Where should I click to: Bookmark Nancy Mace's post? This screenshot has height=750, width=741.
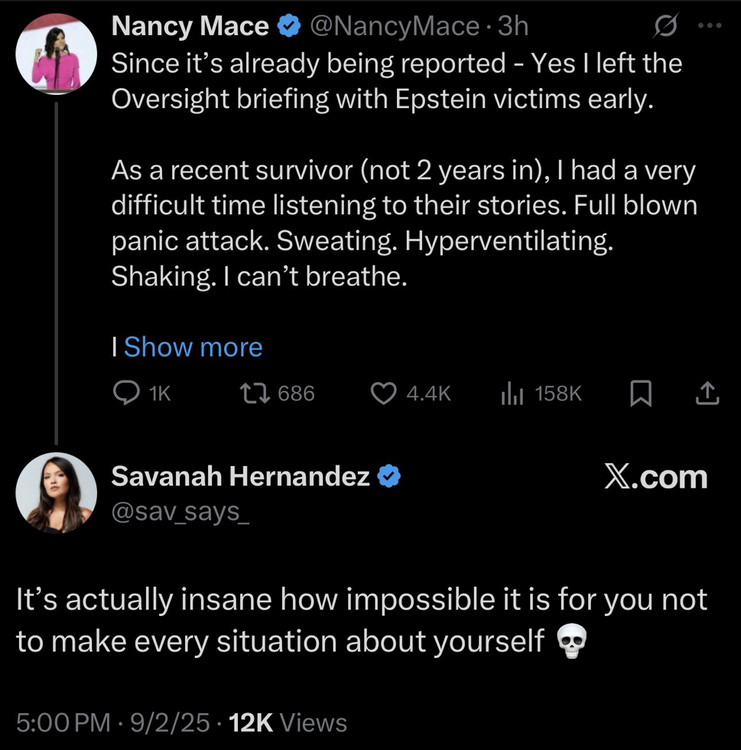pos(640,394)
